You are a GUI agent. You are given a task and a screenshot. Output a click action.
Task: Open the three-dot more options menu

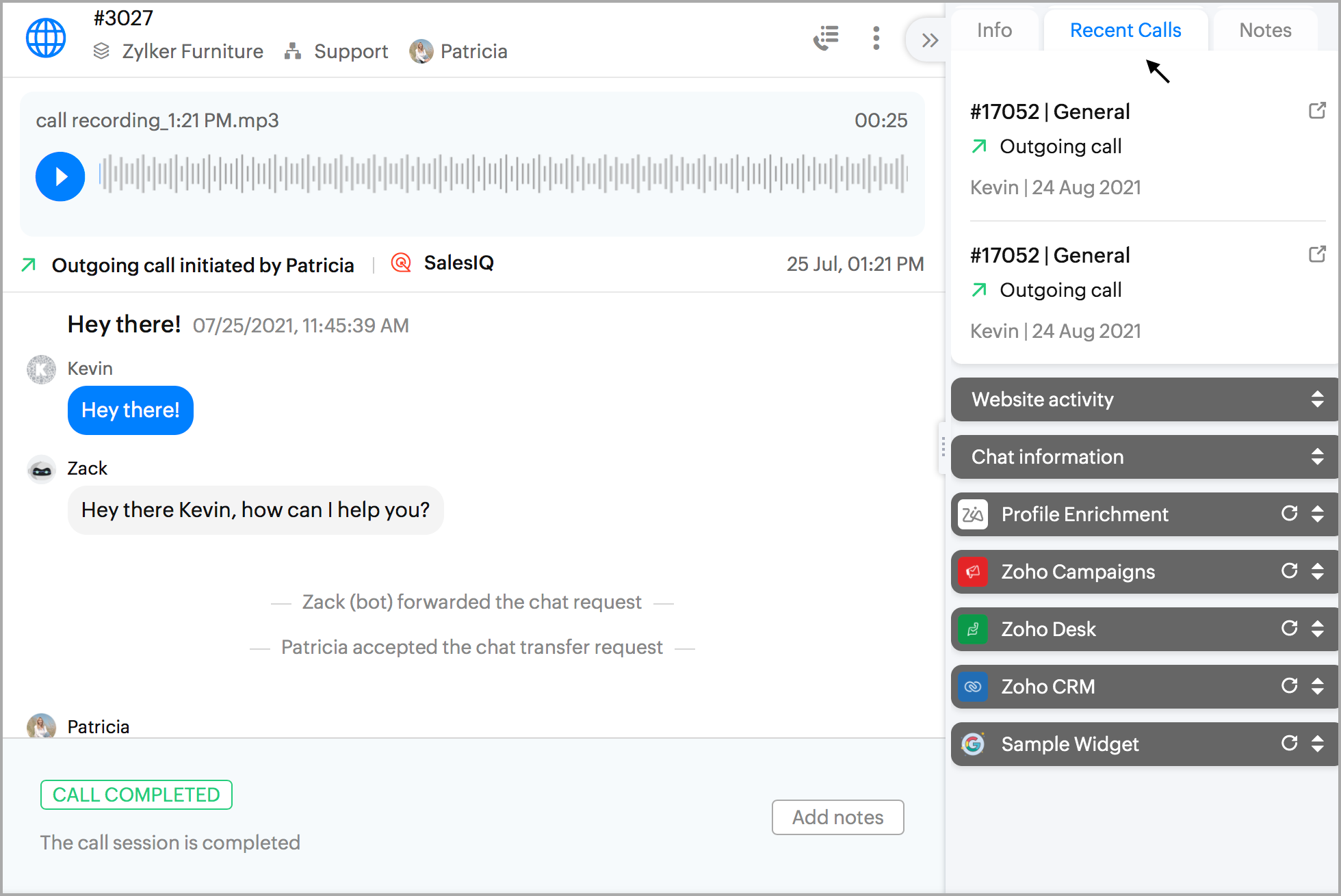[876, 38]
